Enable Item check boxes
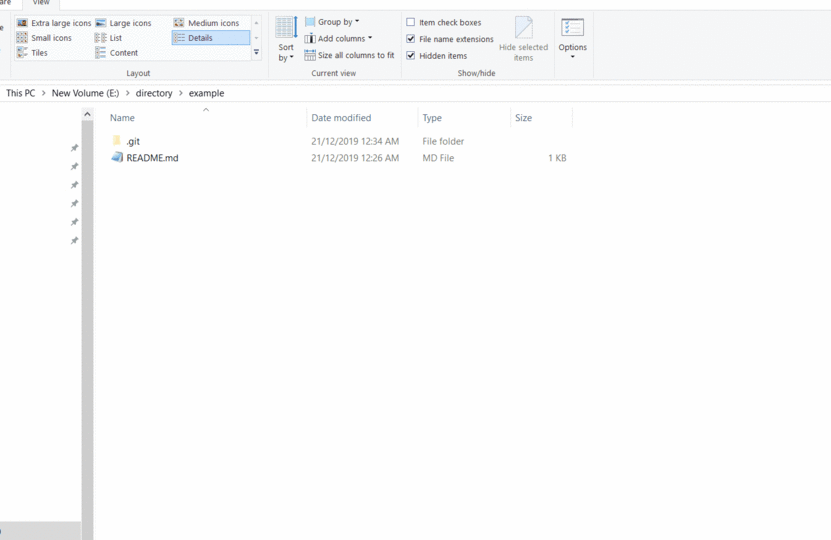This screenshot has height=540, width=831. (x=444, y=22)
